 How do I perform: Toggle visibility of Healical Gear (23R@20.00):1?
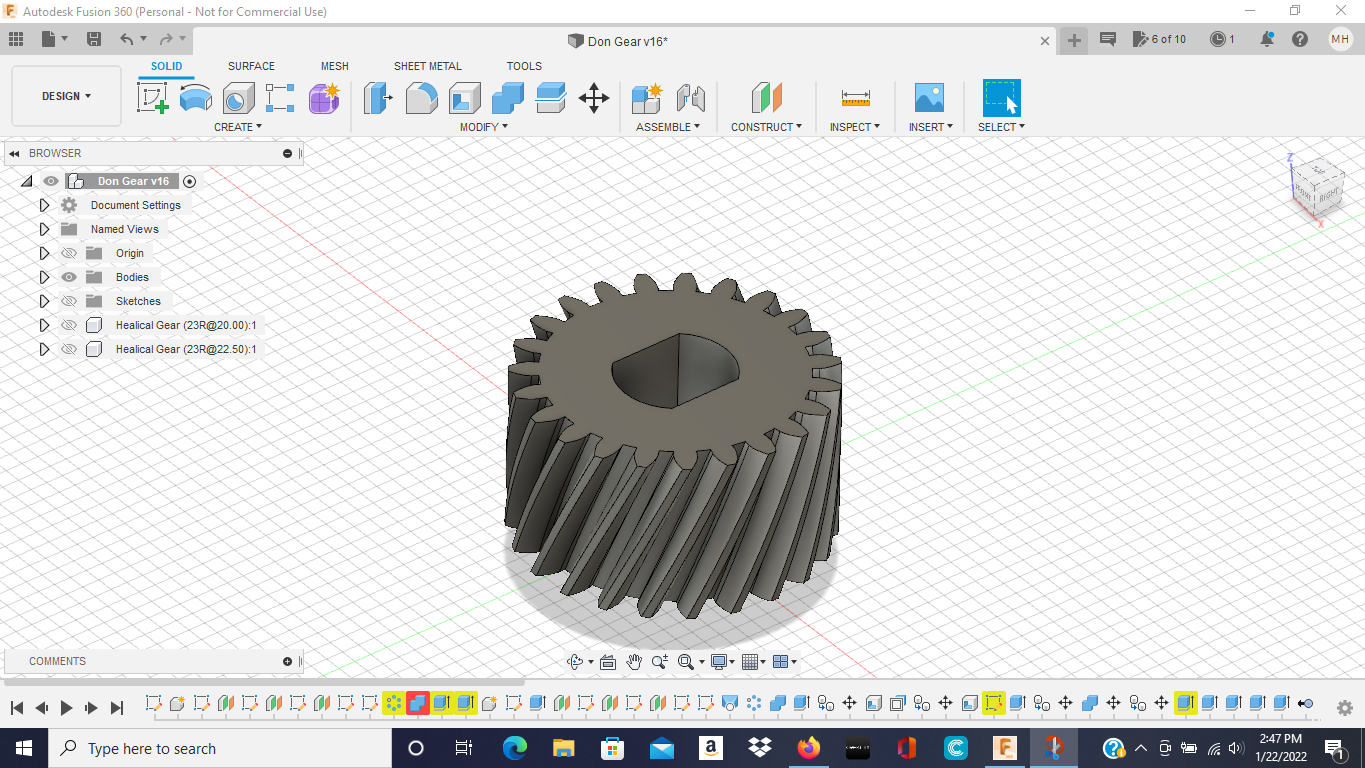pyautogui.click(x=68, y=325)
